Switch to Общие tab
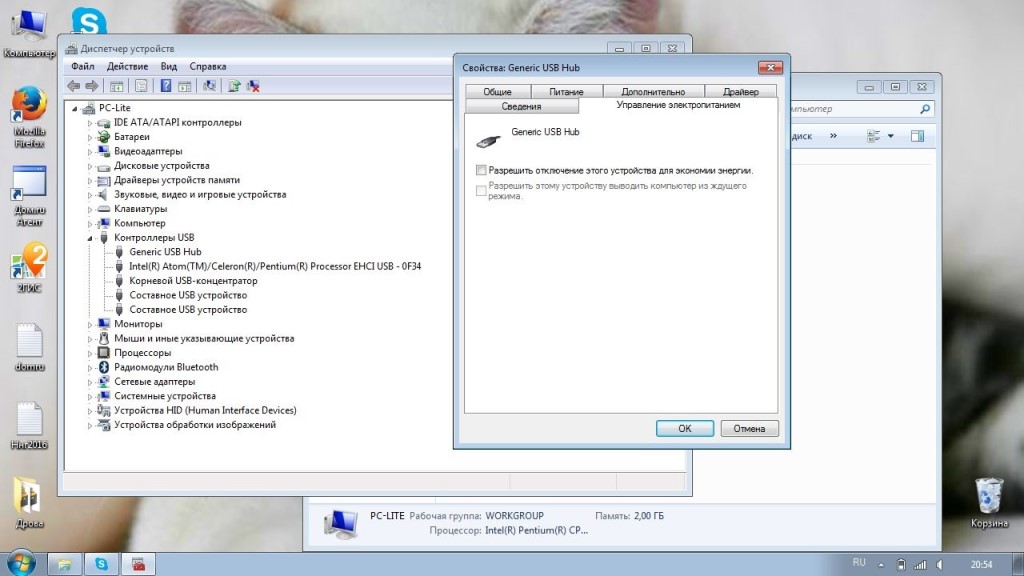The width and height of the screenshot is (1024, 576). (x=498, y=91)
